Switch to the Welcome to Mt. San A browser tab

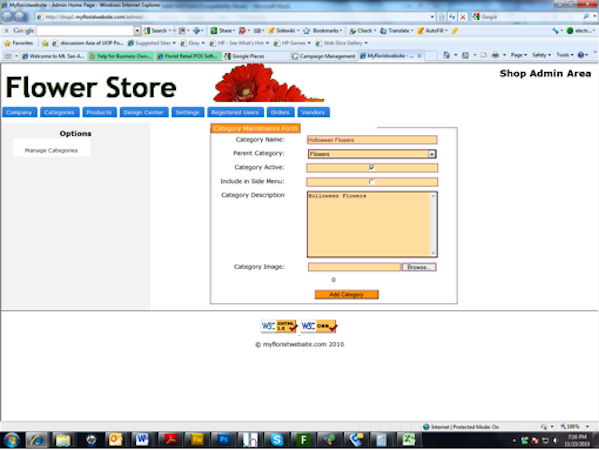coord(53,56)
